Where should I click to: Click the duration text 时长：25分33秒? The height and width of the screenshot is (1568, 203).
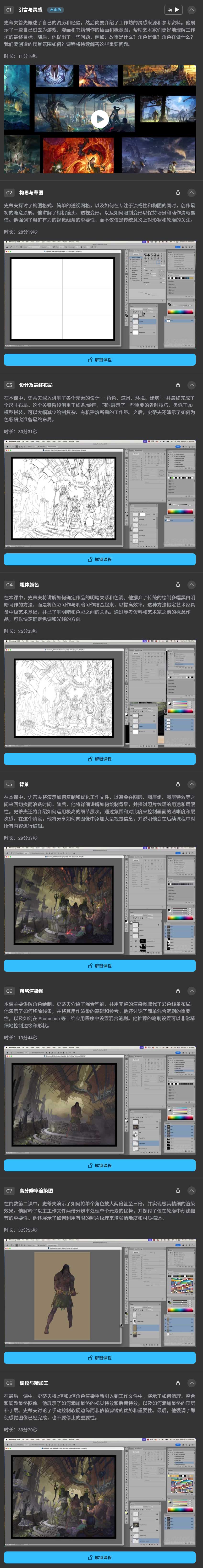tap(21, 631)
